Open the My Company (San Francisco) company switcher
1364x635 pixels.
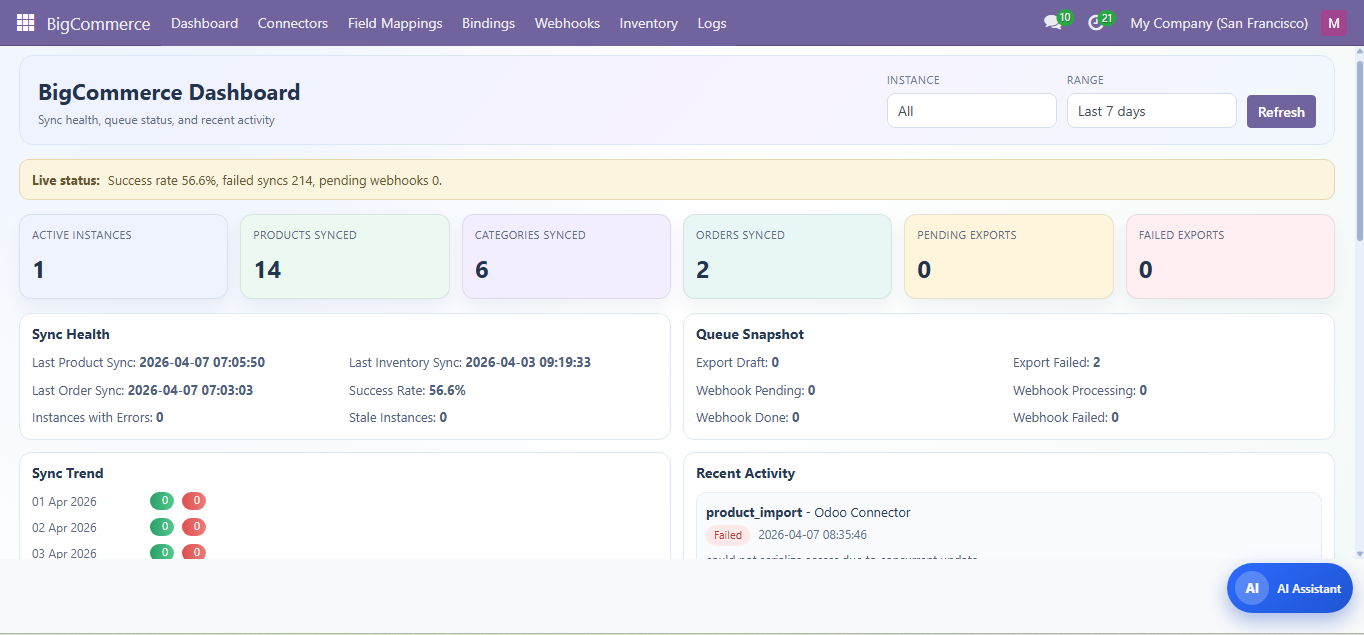pyautogui.click(x=1218, y=23)
